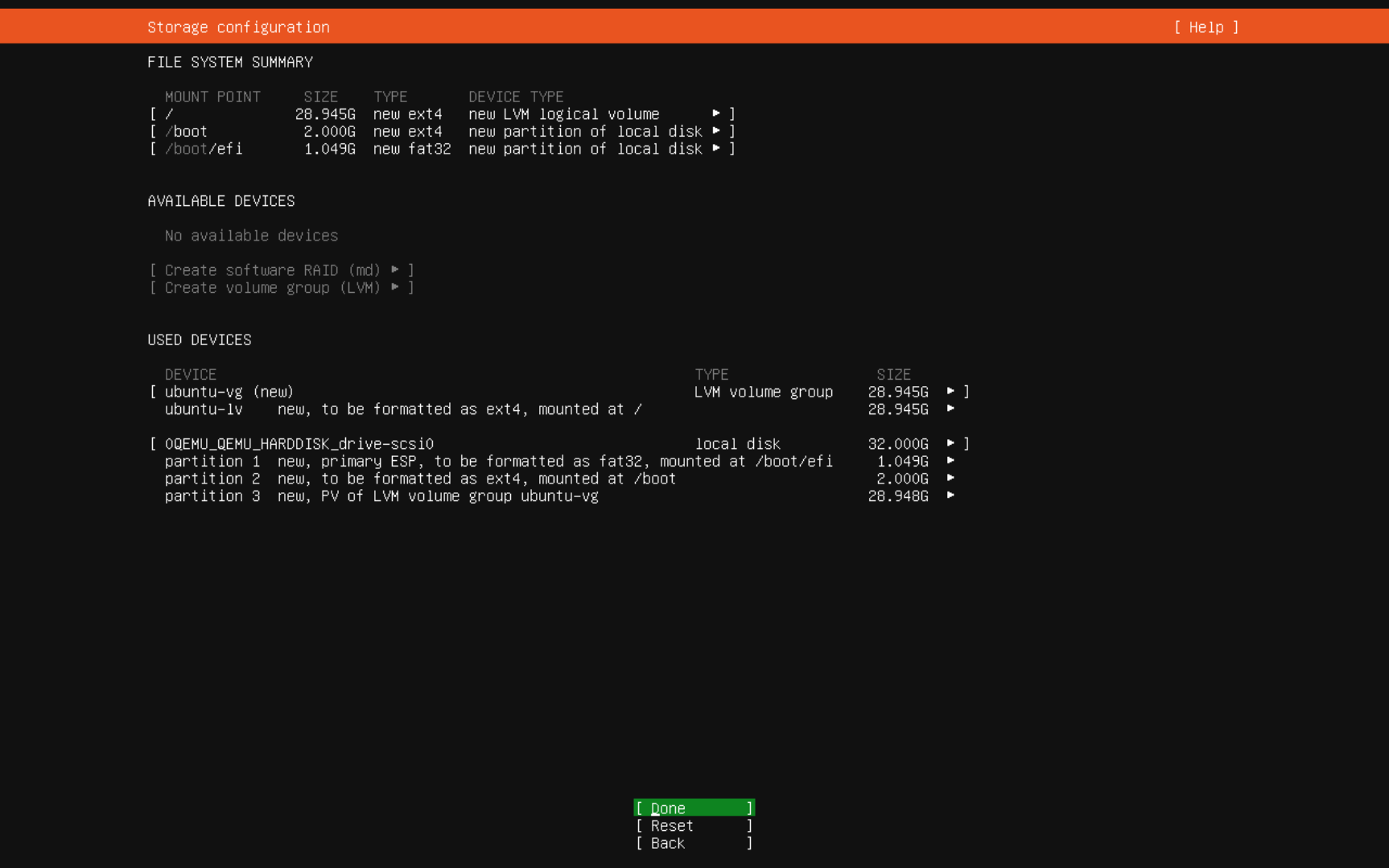Open the Help menu item

click(x=1205, y=27)
